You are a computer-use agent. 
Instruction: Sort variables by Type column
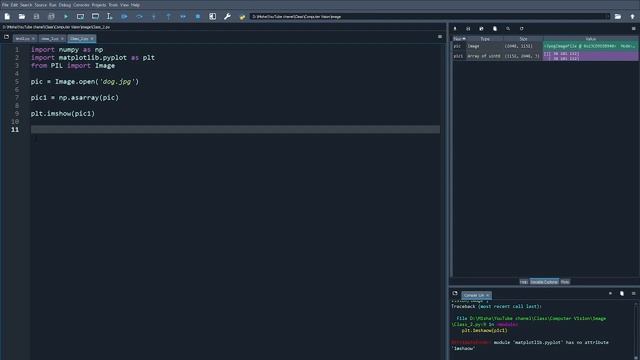485,39
